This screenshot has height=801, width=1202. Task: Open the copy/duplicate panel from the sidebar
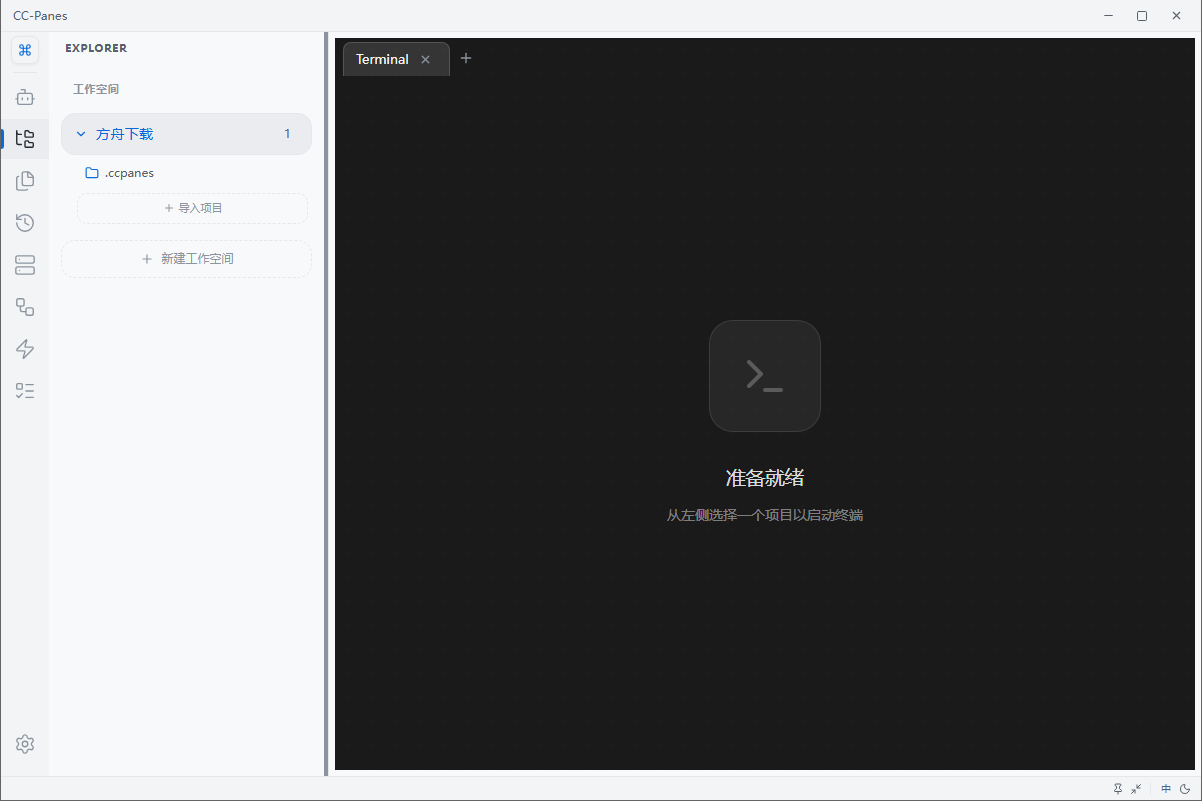point(25,180)
